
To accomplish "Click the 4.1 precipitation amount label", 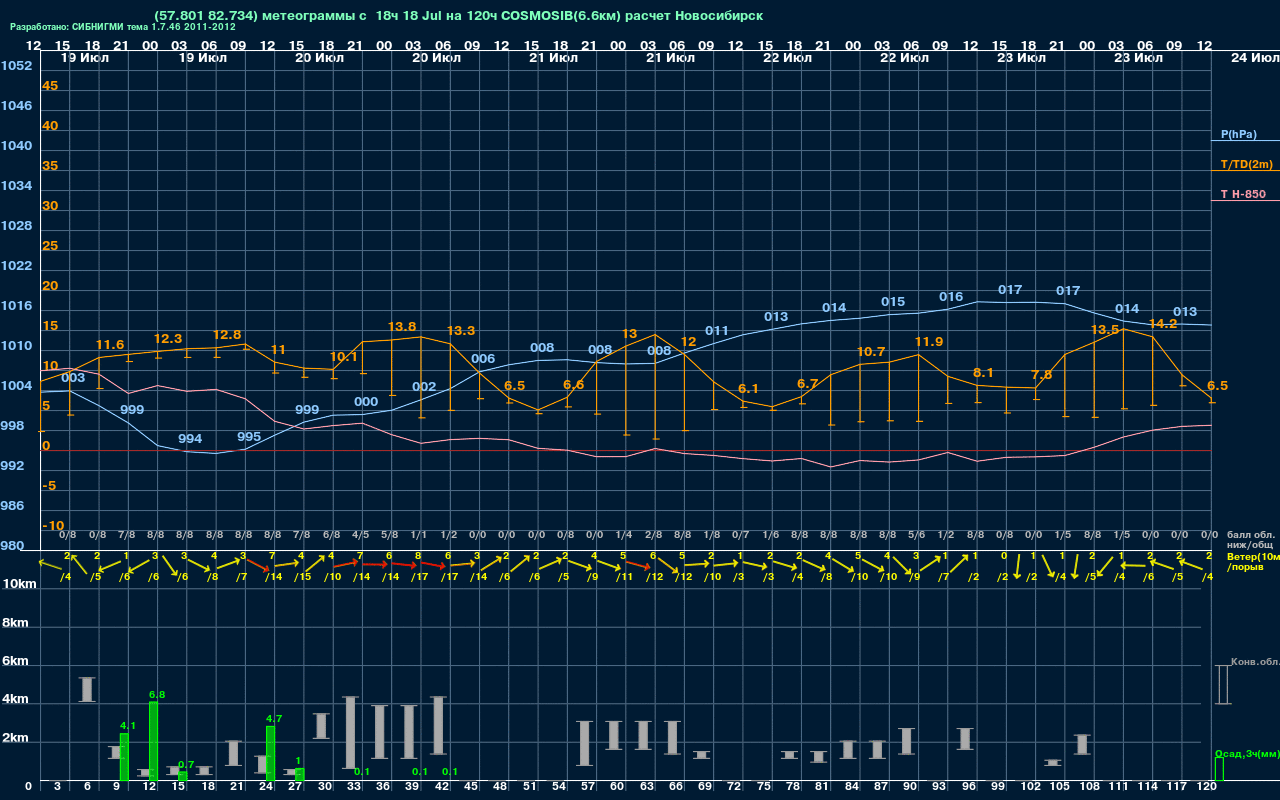I will pos(128,726).
